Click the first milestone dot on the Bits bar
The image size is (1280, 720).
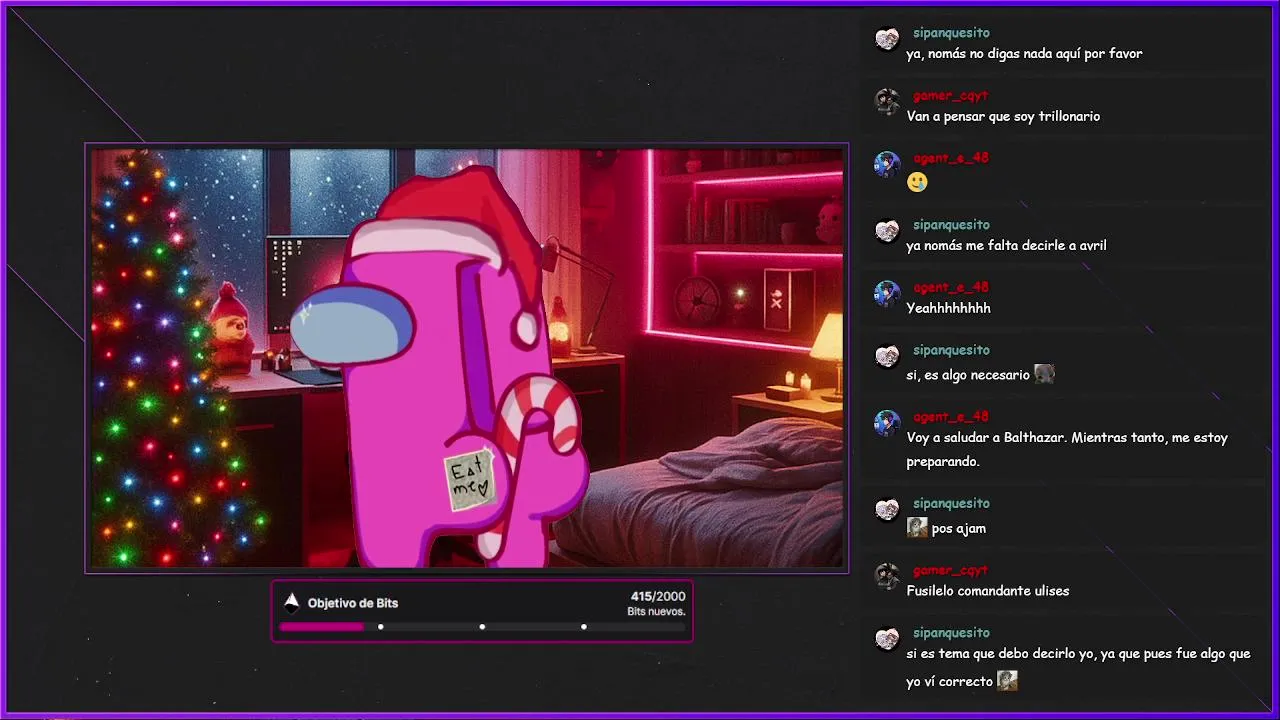point(381,627)
